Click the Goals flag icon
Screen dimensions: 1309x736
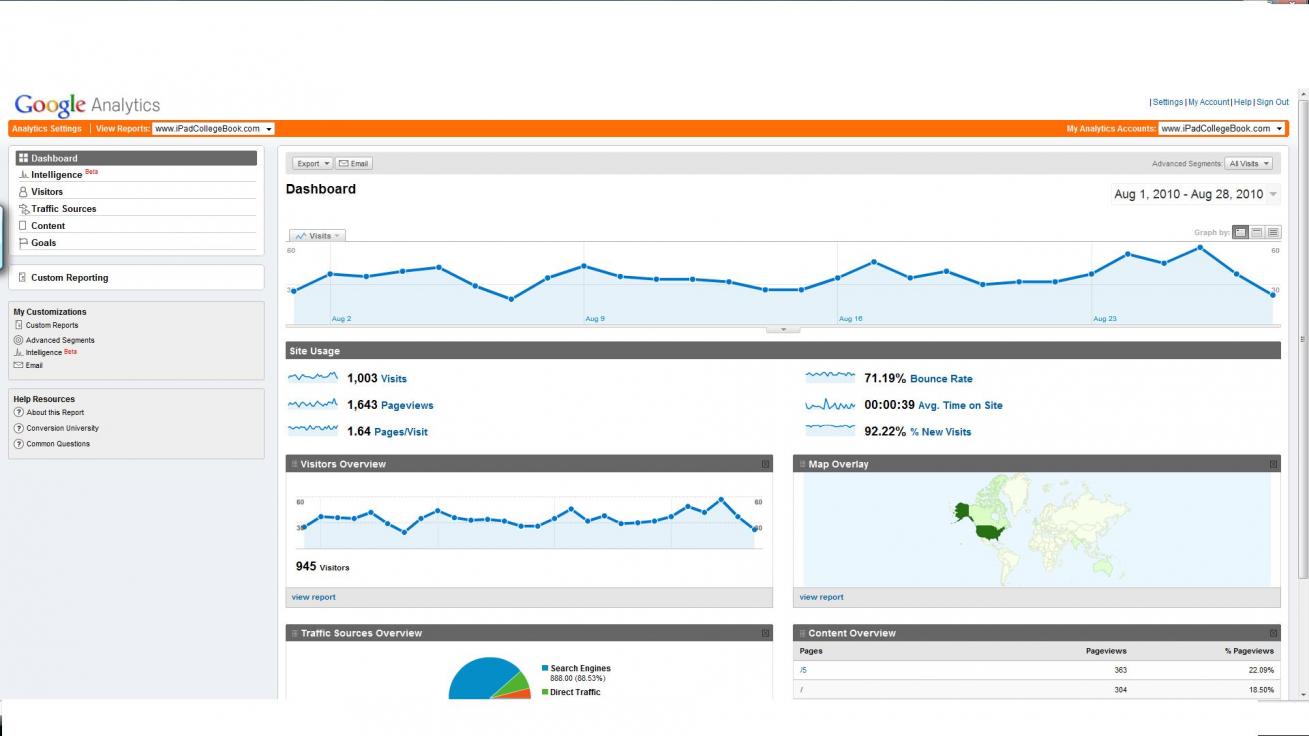[x=23, y=243]
